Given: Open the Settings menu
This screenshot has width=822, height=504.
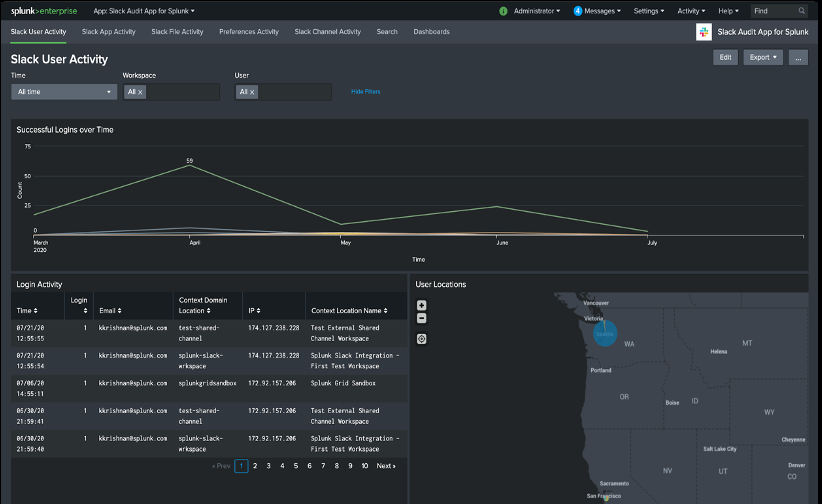Looking at the screenshot, I should pos(648,11).
